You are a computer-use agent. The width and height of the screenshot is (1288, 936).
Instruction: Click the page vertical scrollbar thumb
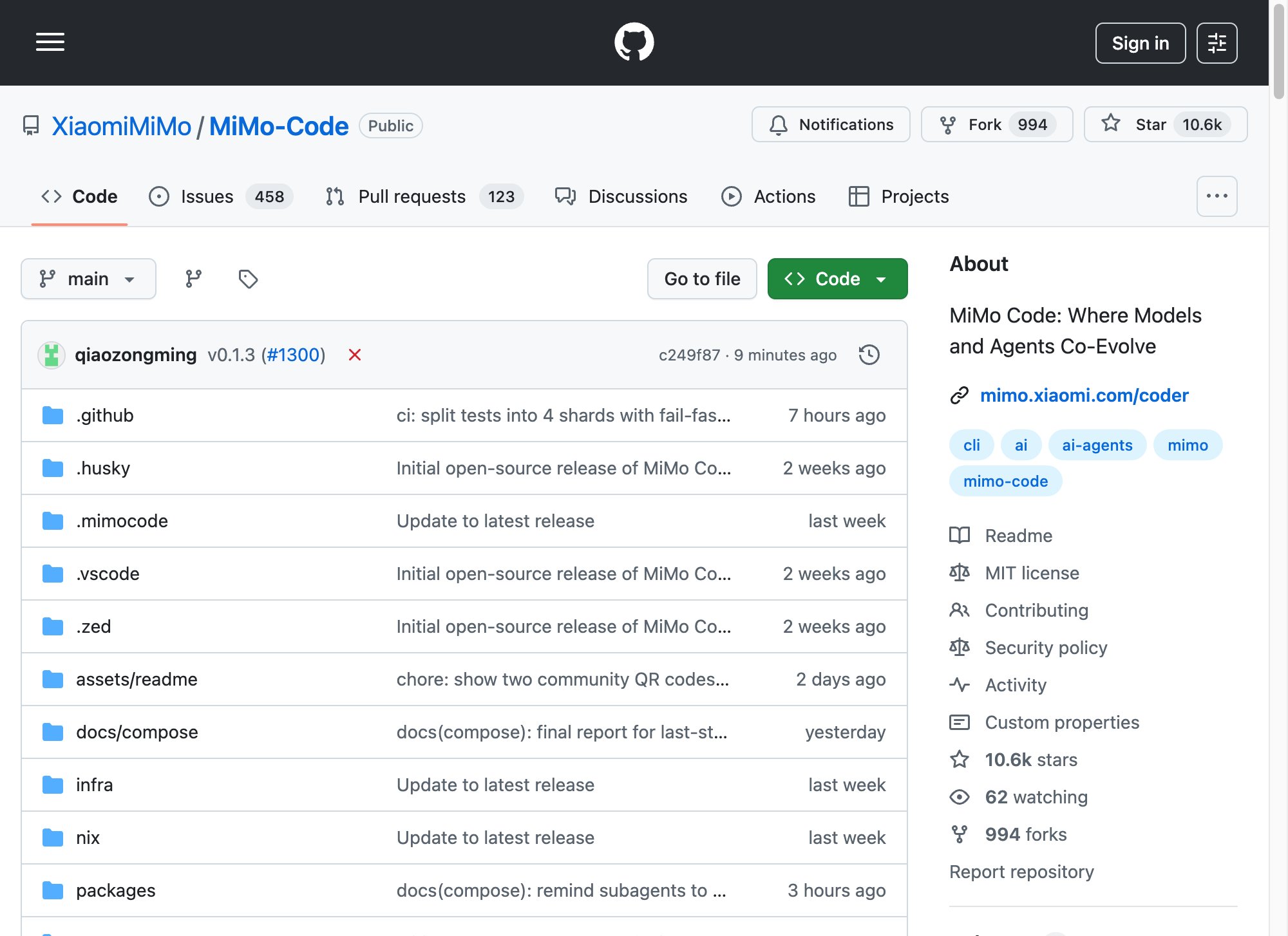point(1278,50)
